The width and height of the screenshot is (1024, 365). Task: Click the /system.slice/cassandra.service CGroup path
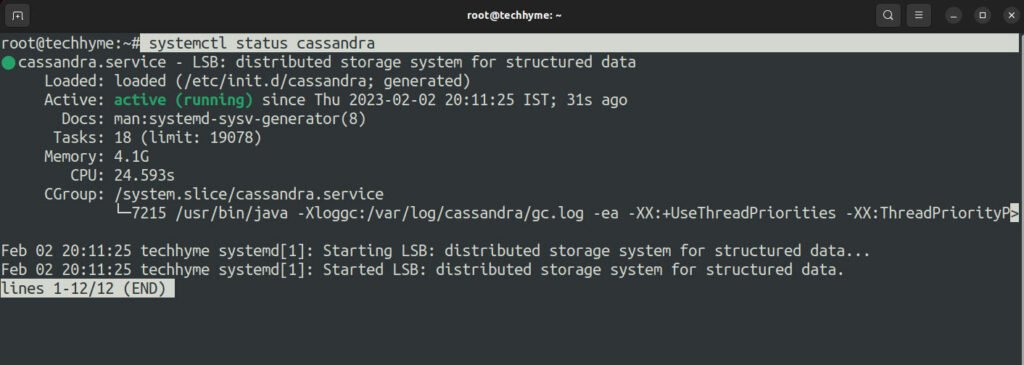tap(249, 195)
